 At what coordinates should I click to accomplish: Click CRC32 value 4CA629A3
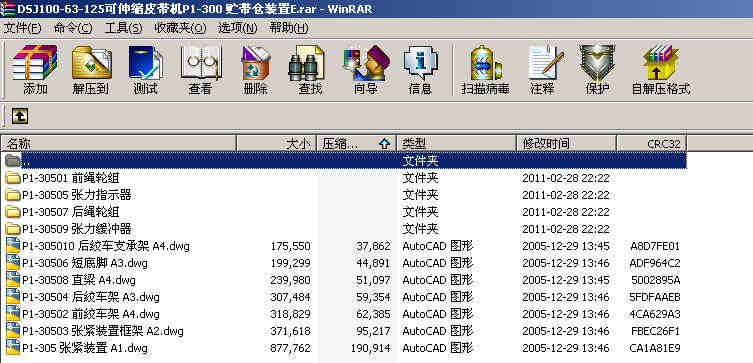(x=655, y=315)
